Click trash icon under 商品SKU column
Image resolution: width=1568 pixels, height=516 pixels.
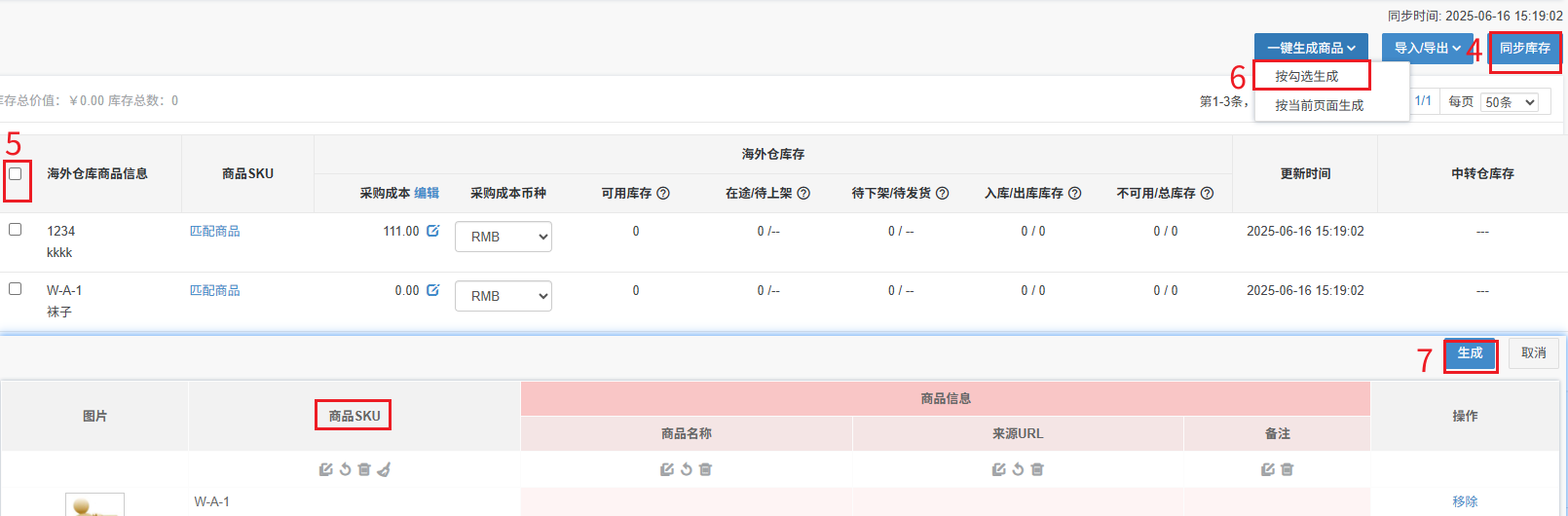364,469
